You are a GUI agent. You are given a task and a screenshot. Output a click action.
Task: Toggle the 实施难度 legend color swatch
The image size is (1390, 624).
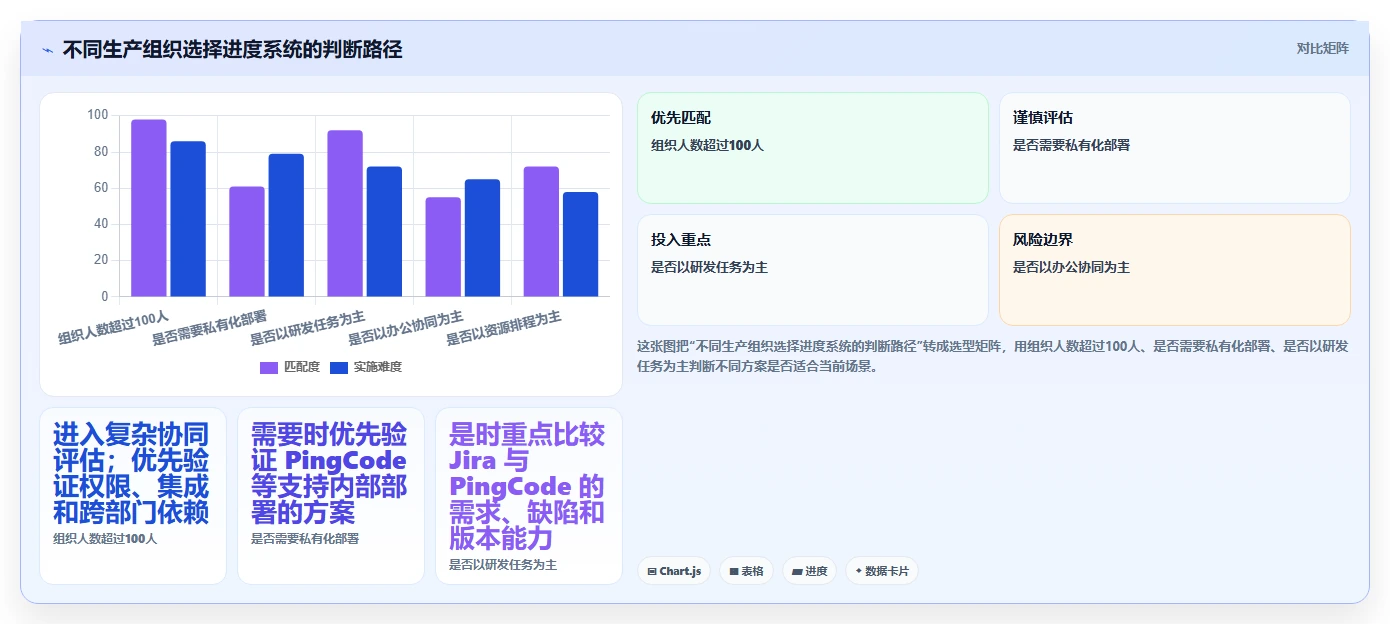(339, 367)
